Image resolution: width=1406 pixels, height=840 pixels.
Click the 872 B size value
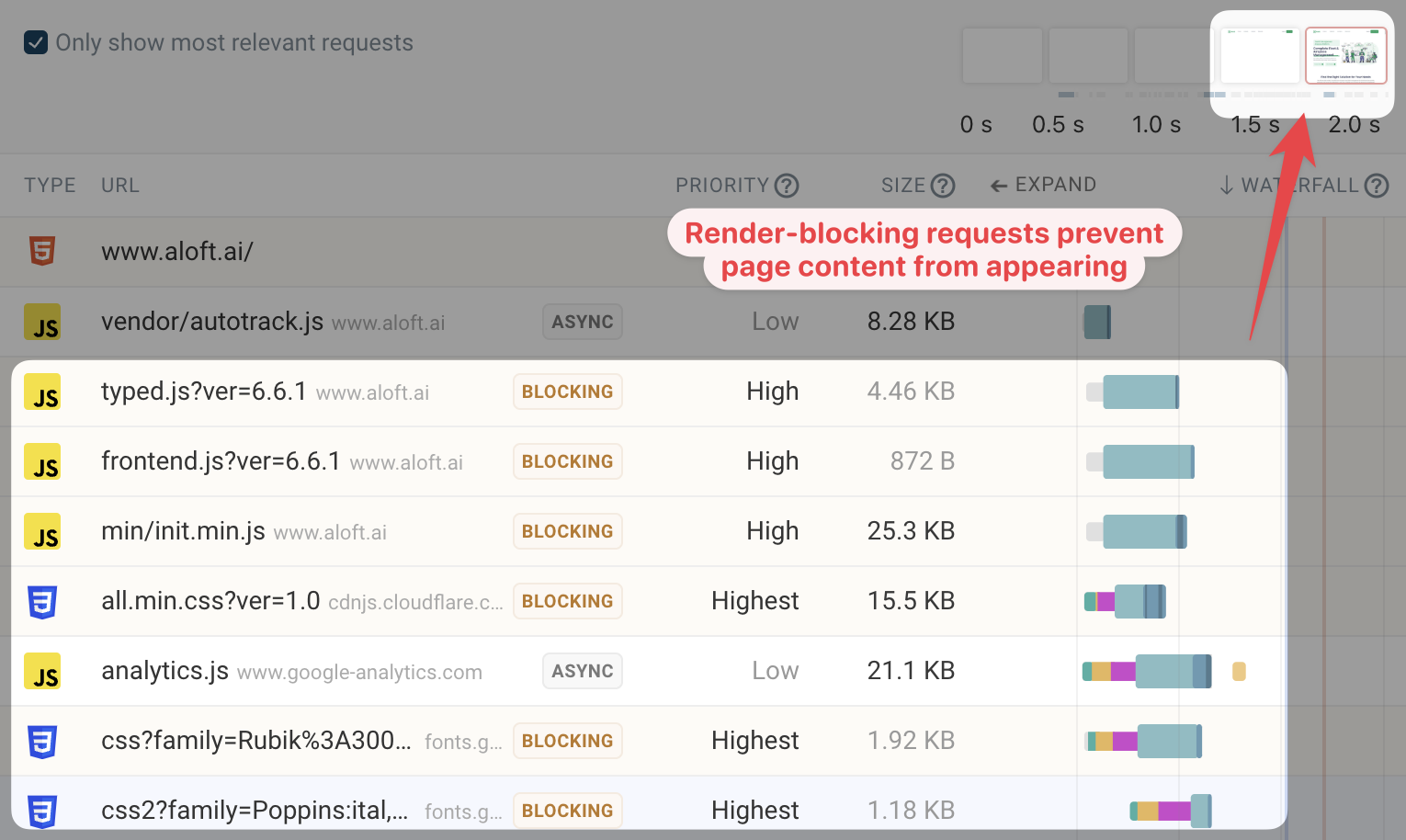[x=923, y=461]
